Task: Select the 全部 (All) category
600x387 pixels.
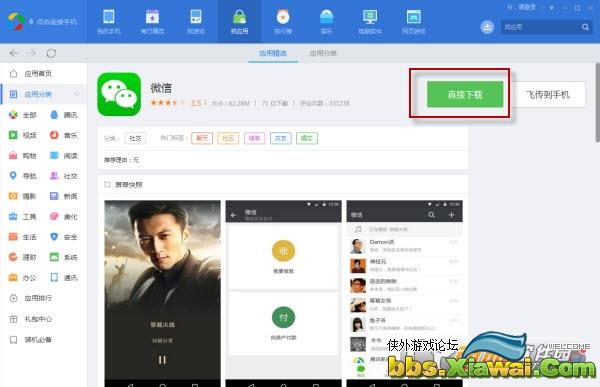Action: click(23, 115)
